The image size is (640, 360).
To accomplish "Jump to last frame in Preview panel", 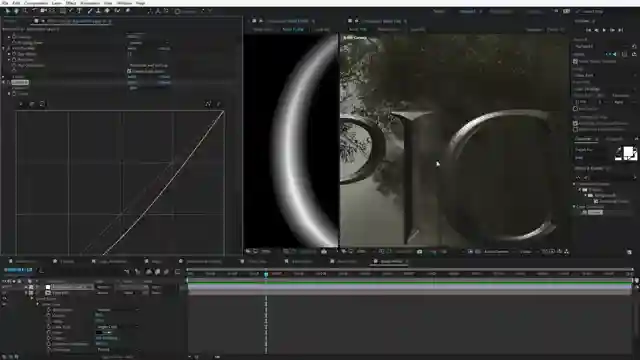I will click(620, 30).
